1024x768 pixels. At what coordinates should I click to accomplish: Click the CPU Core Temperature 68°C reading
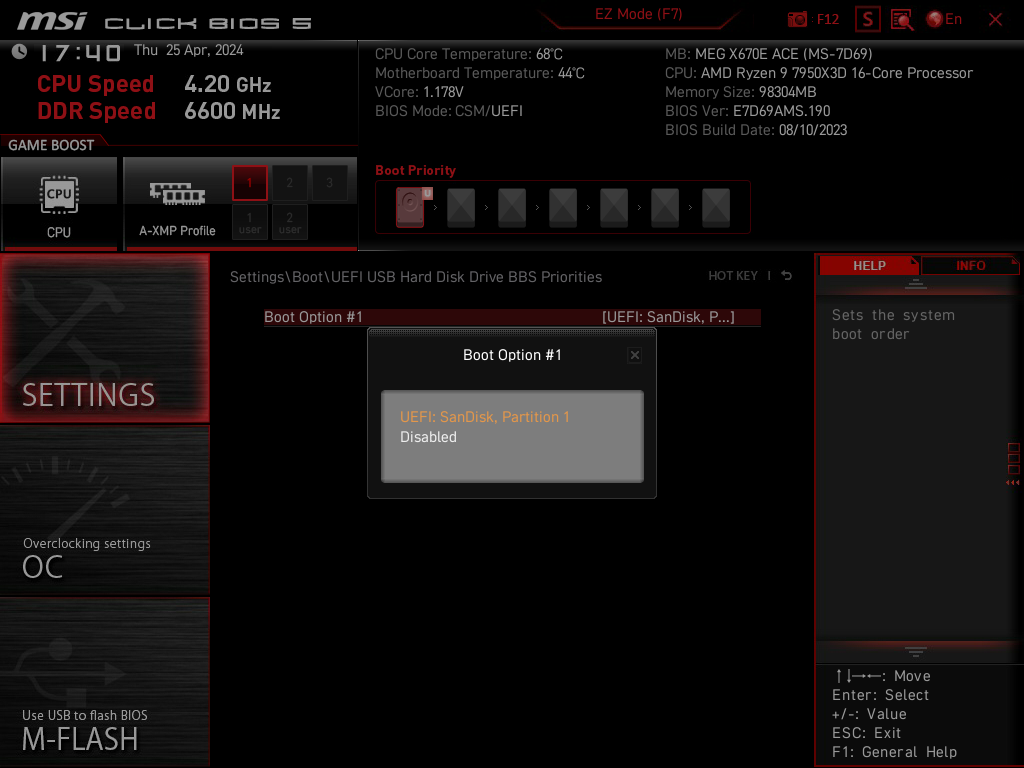[469, 54]
